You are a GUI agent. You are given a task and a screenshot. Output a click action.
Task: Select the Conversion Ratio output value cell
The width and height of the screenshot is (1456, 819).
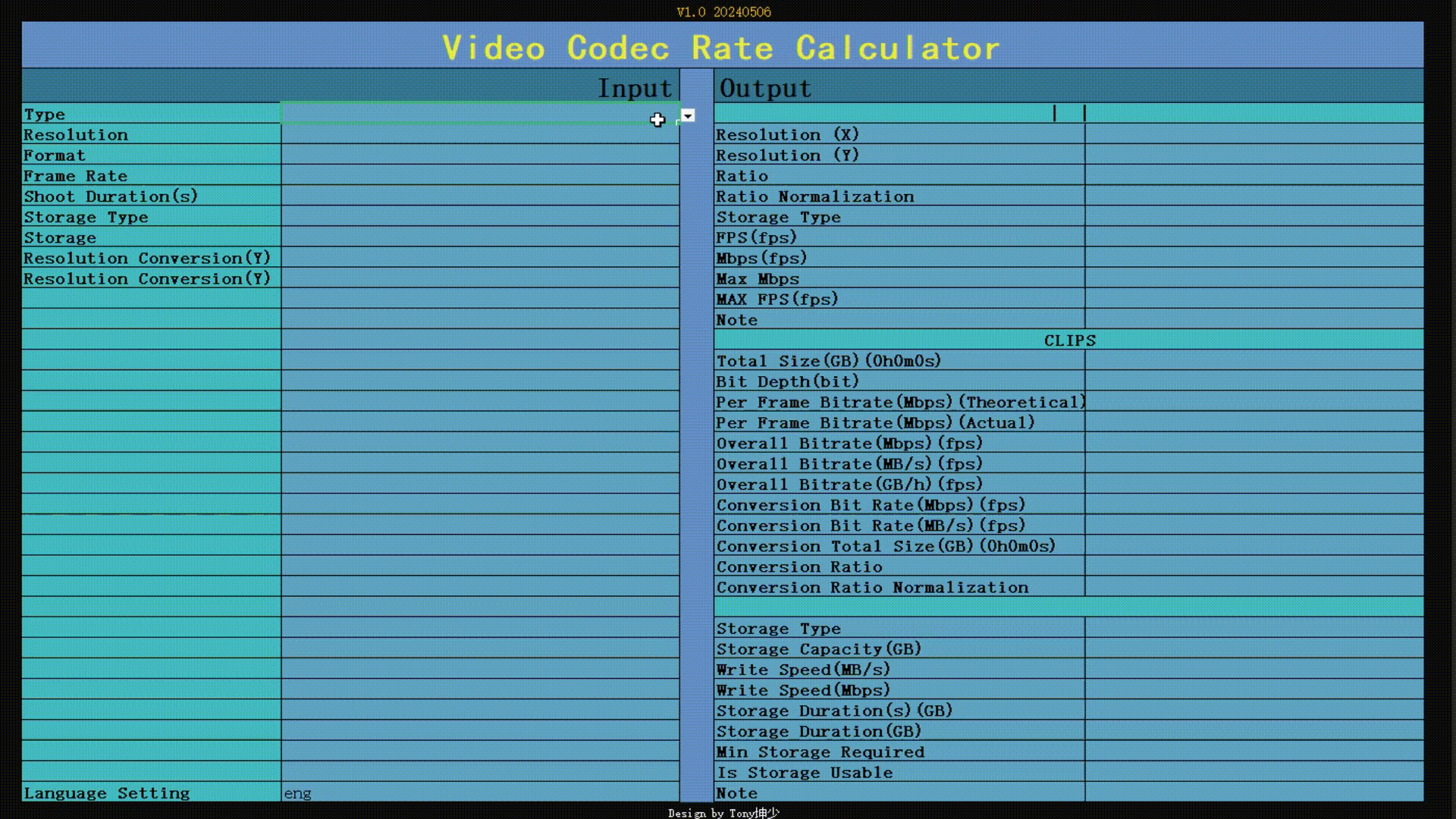coord(1253,566)
